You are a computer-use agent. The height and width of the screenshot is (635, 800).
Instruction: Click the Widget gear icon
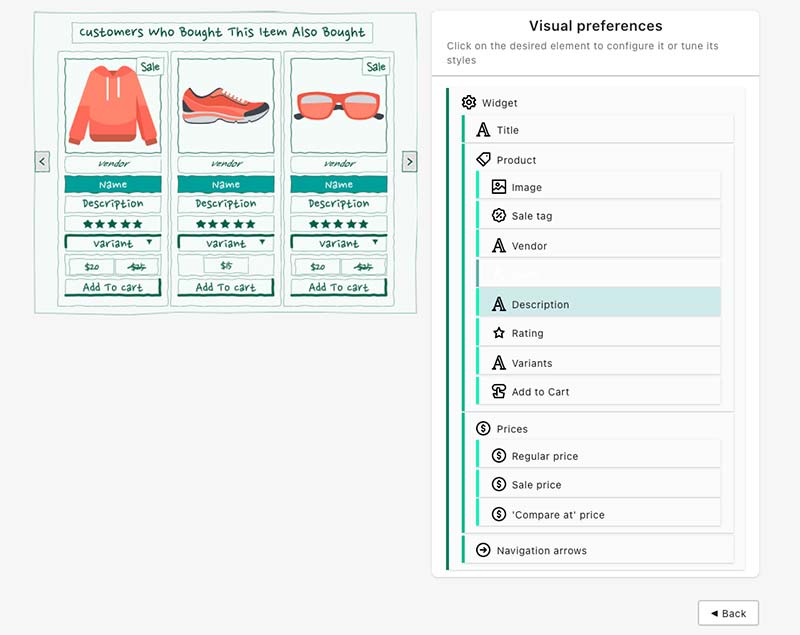coord(469,103)
